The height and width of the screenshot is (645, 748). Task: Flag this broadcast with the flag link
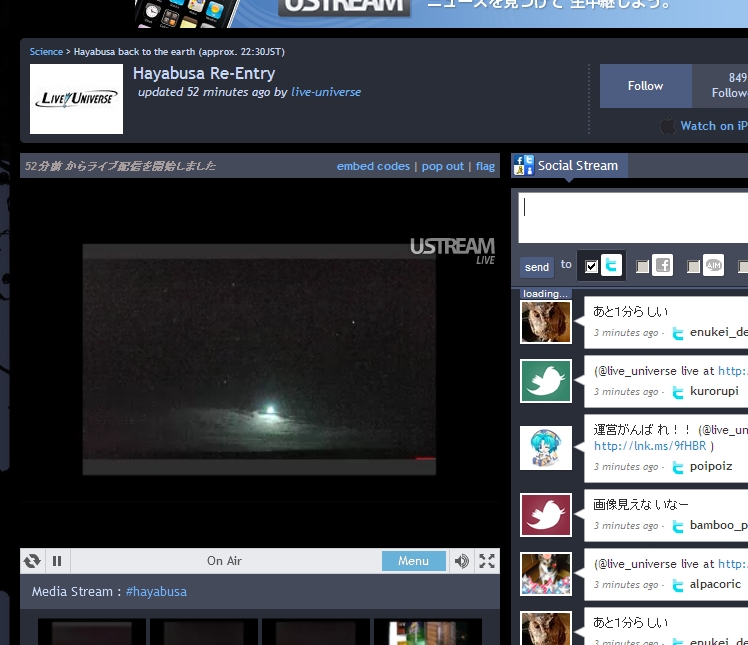coord(485,166)
